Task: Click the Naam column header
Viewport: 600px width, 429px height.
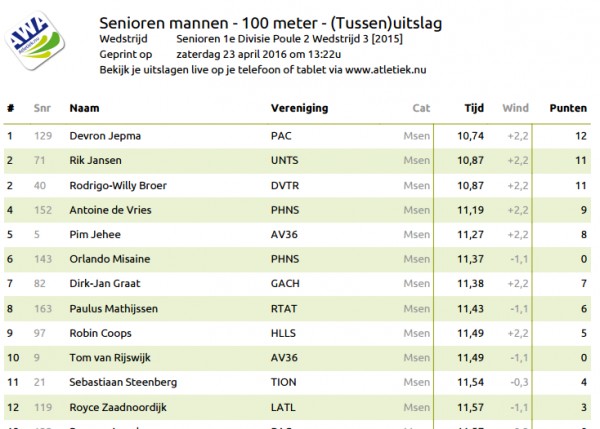Action: point(84,108)
